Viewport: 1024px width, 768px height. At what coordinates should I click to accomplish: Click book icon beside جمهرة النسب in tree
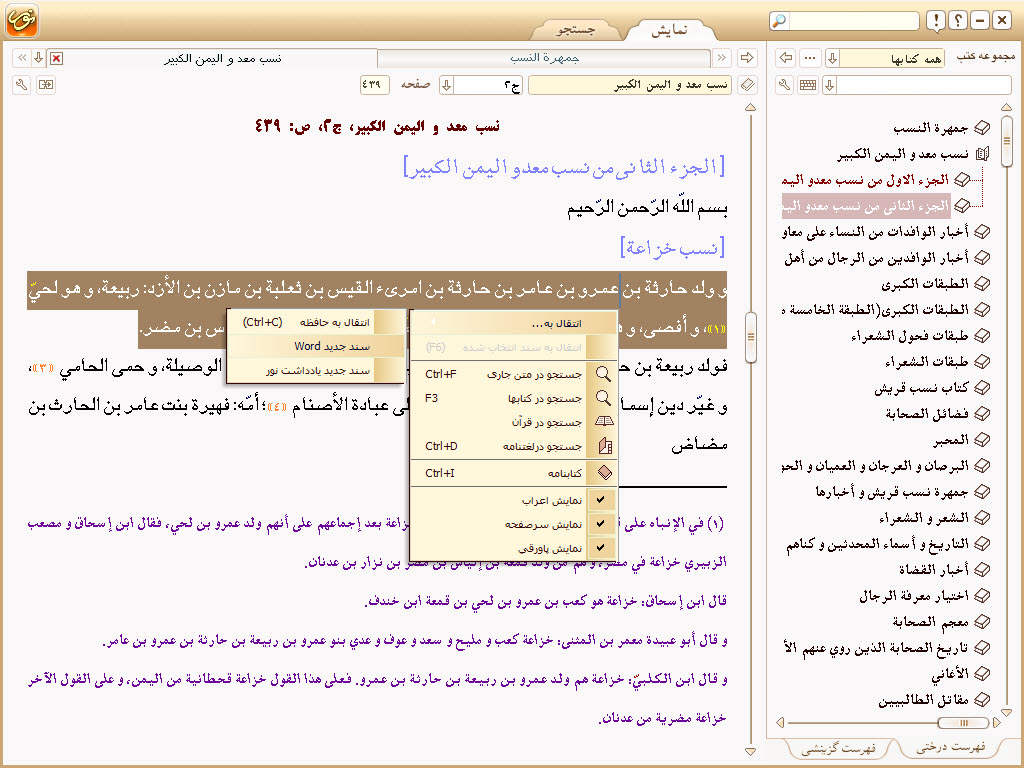[982, 128]
